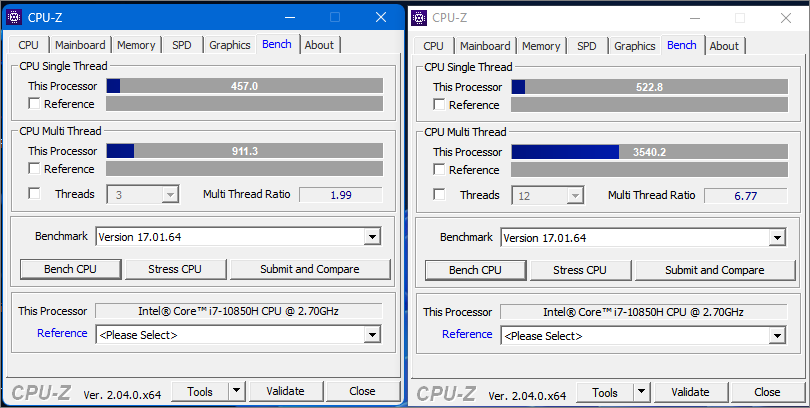810x408 pixels.
Task: Tick the Threads checkbox in right window
Action: click(439, 195)
